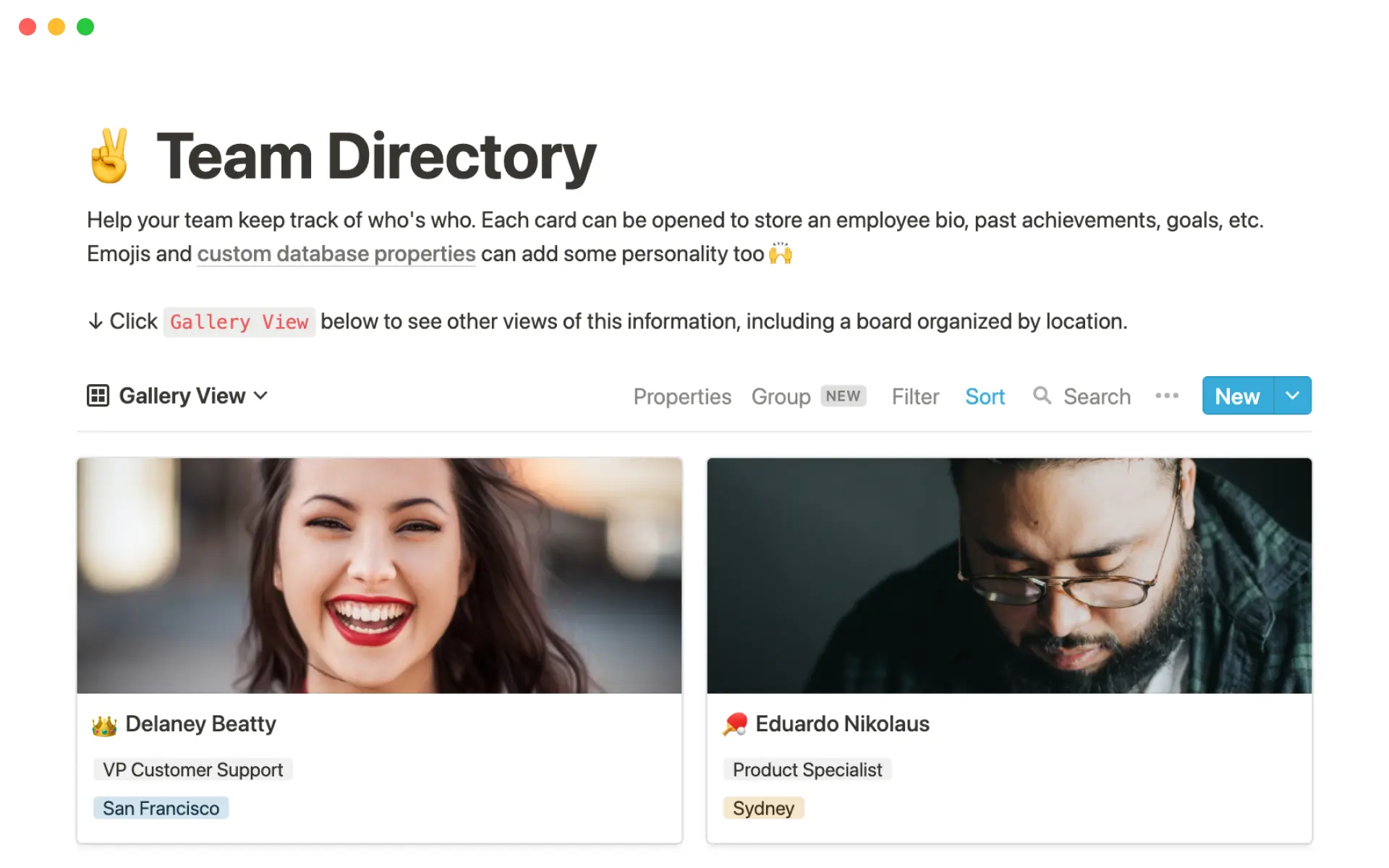
Task: Click the Sort label to sort entries
Action: click(x=985, y=396)
